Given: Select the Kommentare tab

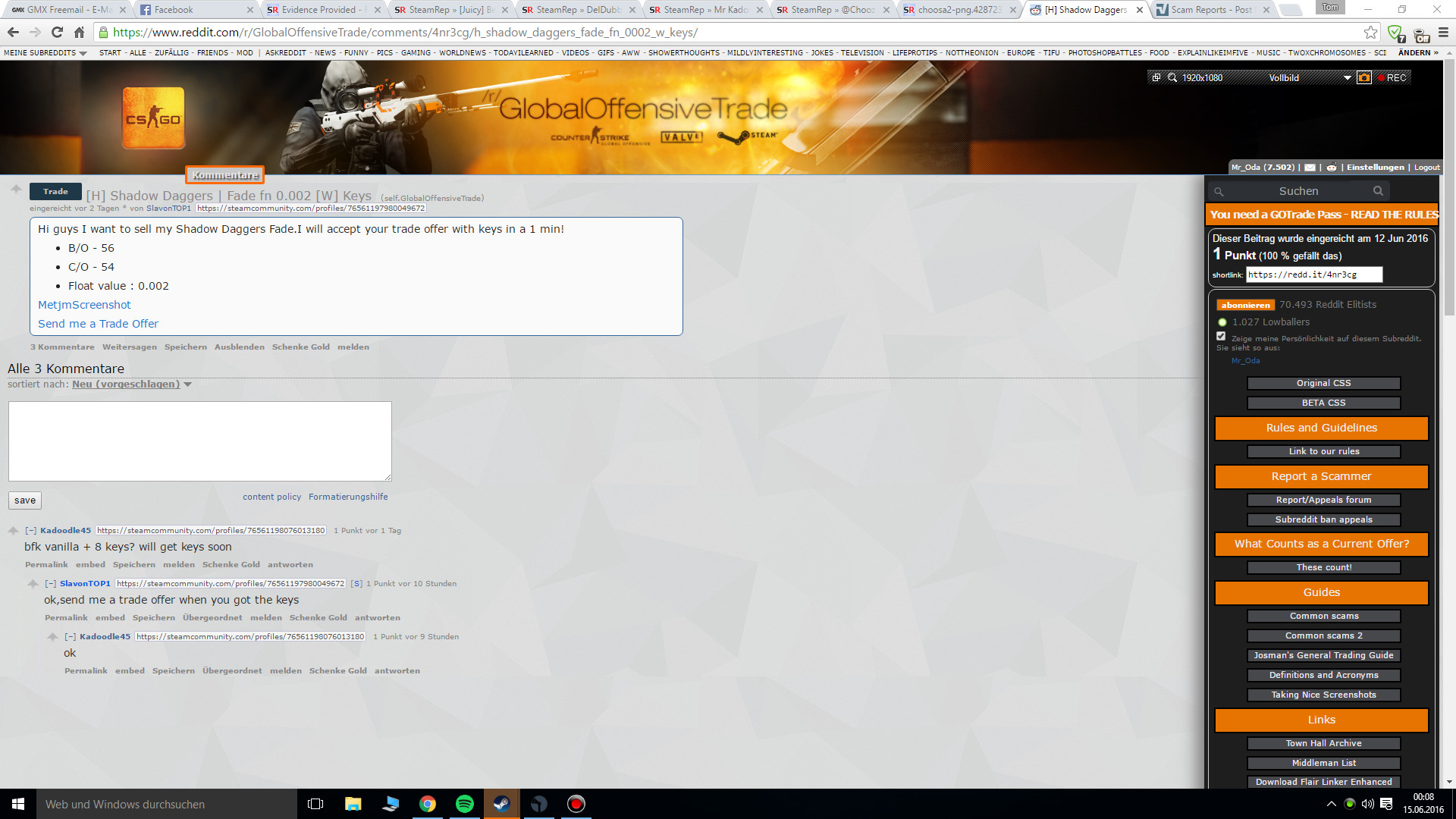Looking at the screenshot, I should [x=225, y=175].
